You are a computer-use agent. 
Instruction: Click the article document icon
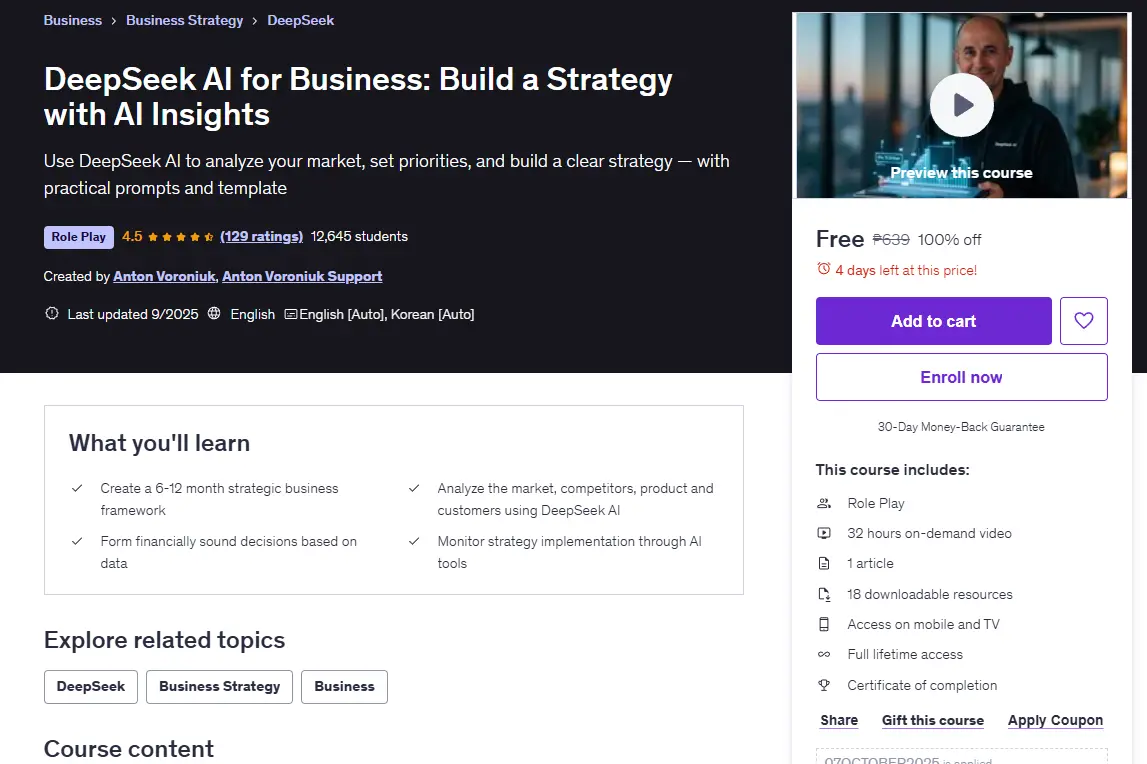click(x=824, y=563)
